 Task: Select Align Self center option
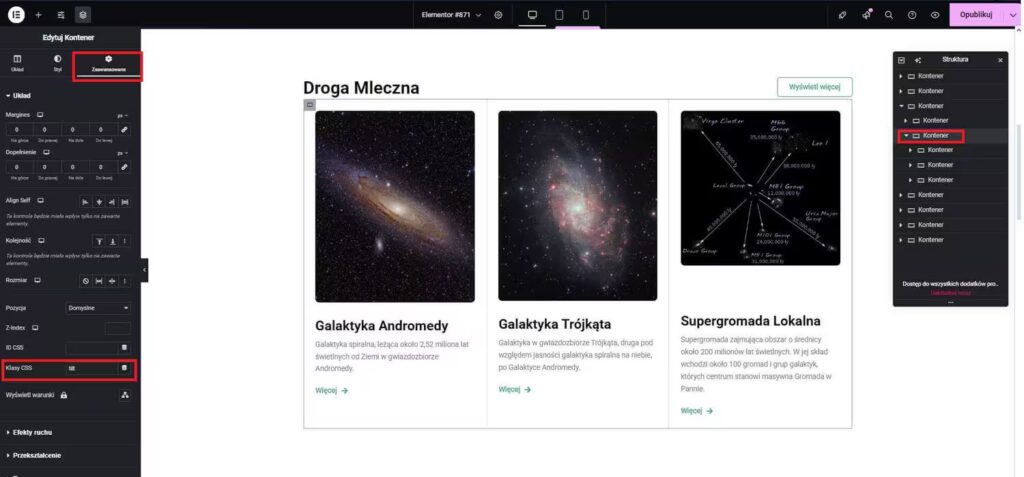point(99,201)
